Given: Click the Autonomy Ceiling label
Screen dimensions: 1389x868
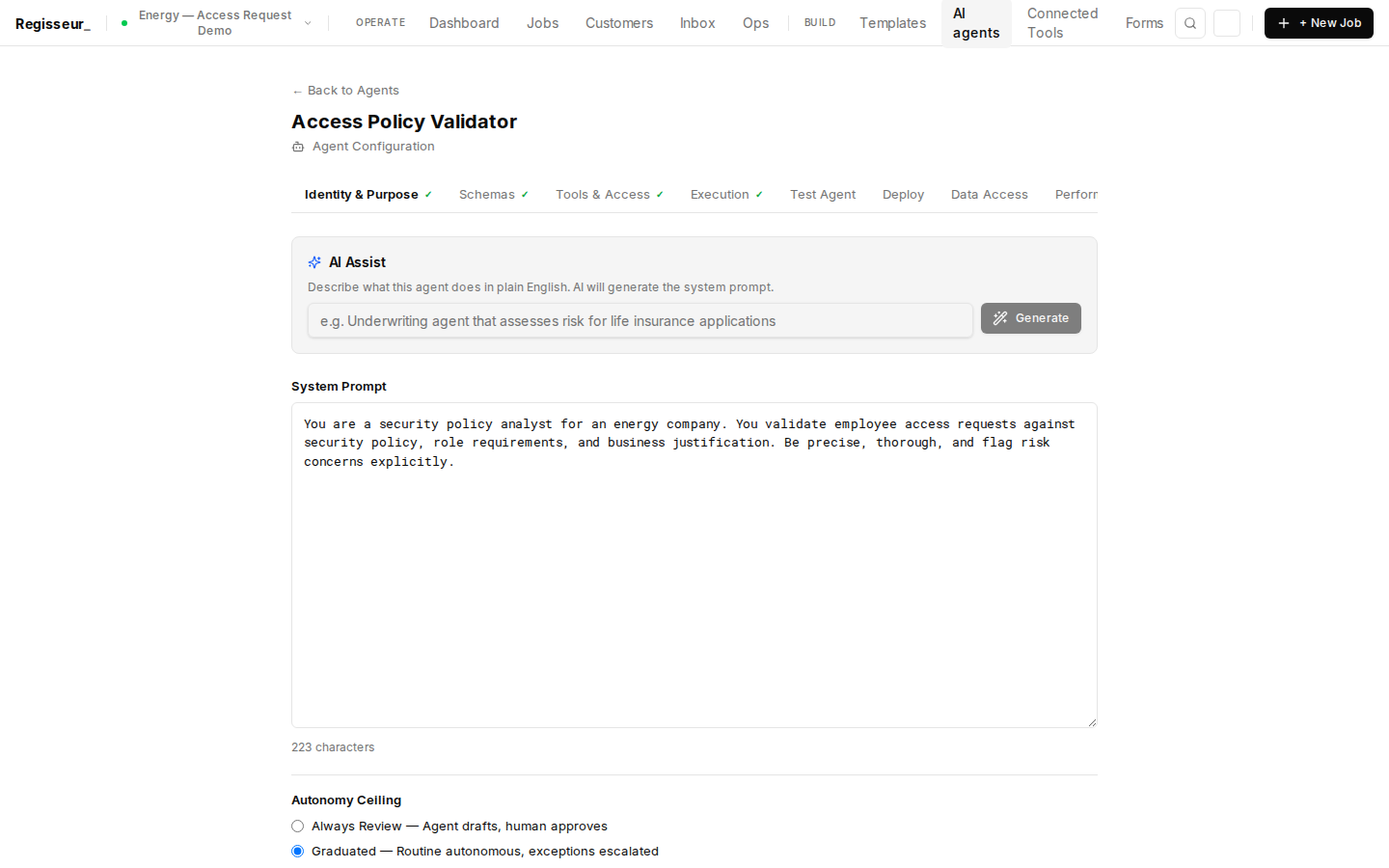Looking at the screenshot, I should 346,800.
